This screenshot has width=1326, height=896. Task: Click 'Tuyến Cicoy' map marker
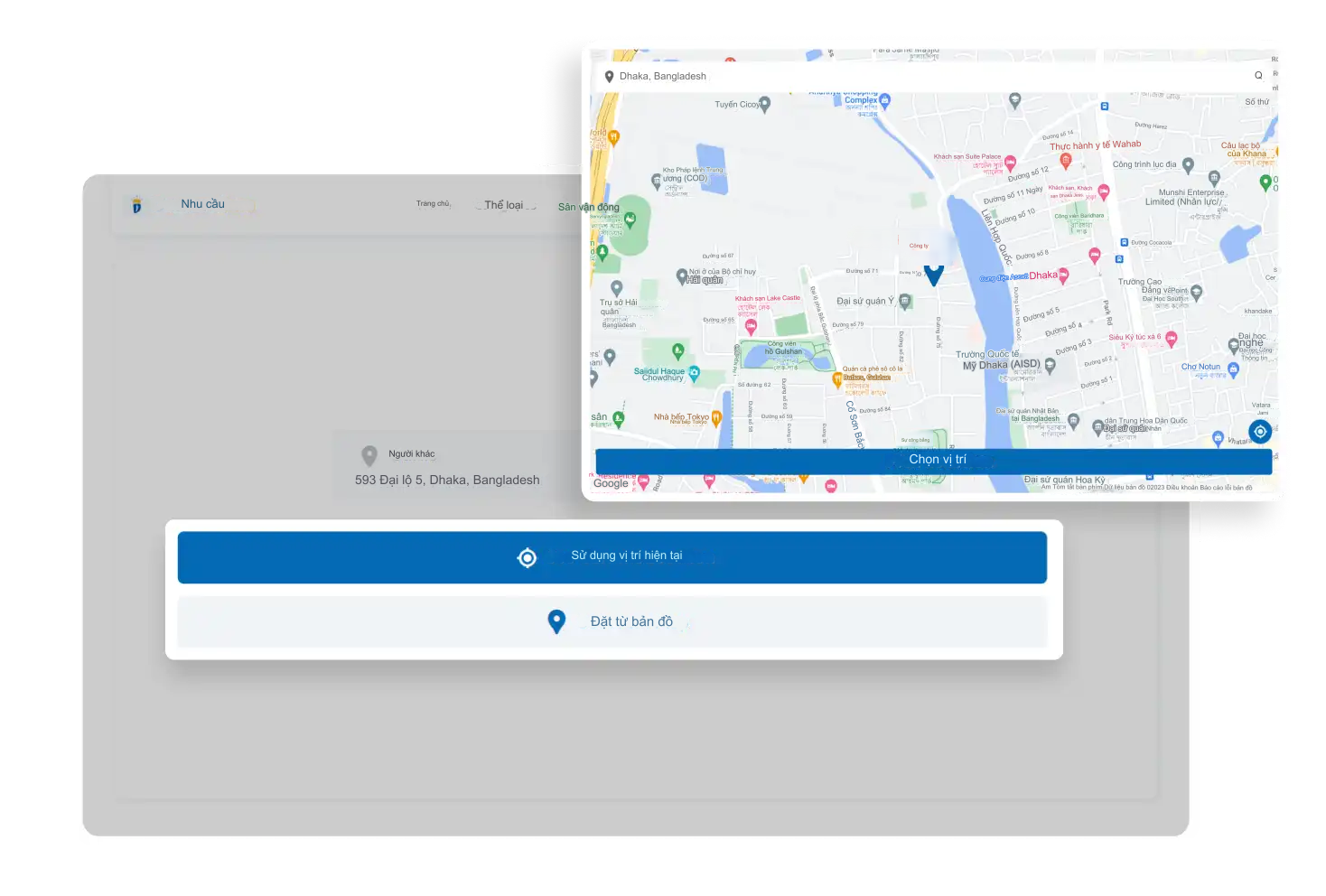tap(765, 104)
